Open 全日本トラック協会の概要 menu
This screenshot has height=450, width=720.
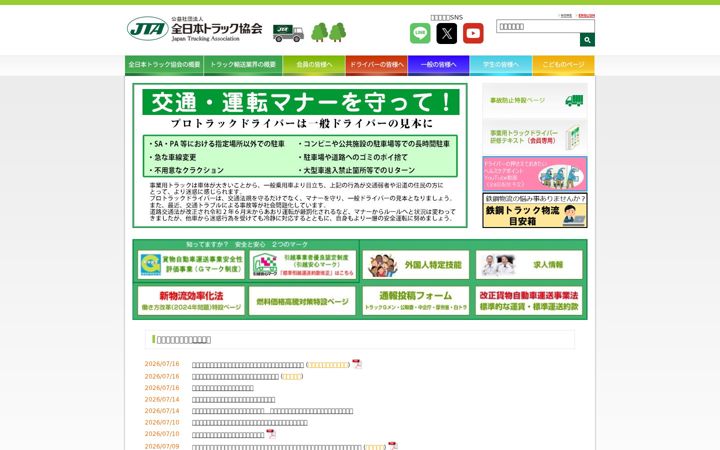[164, 65]
